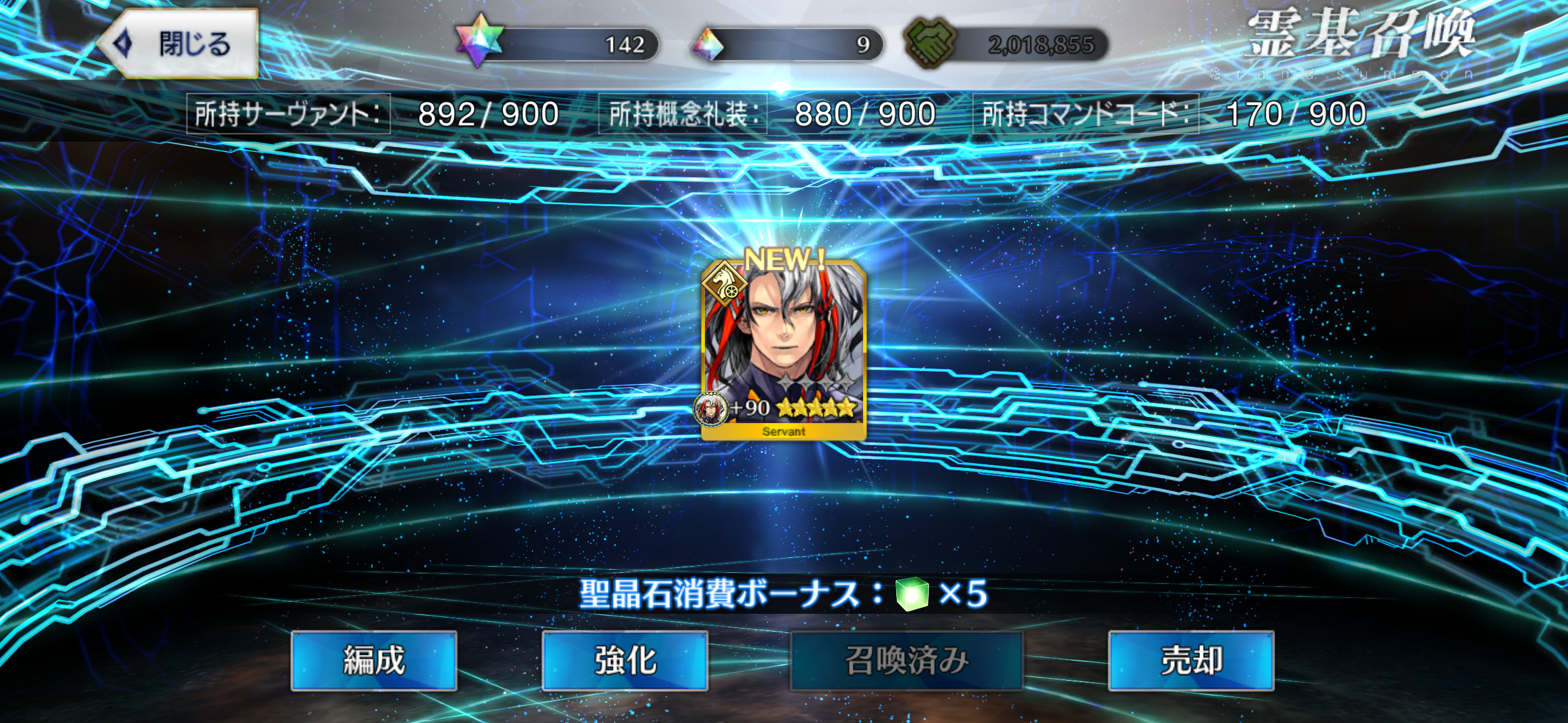Open the 売却 sell screen
This screenshot has width=1568, height=723.
(1191, 660)
